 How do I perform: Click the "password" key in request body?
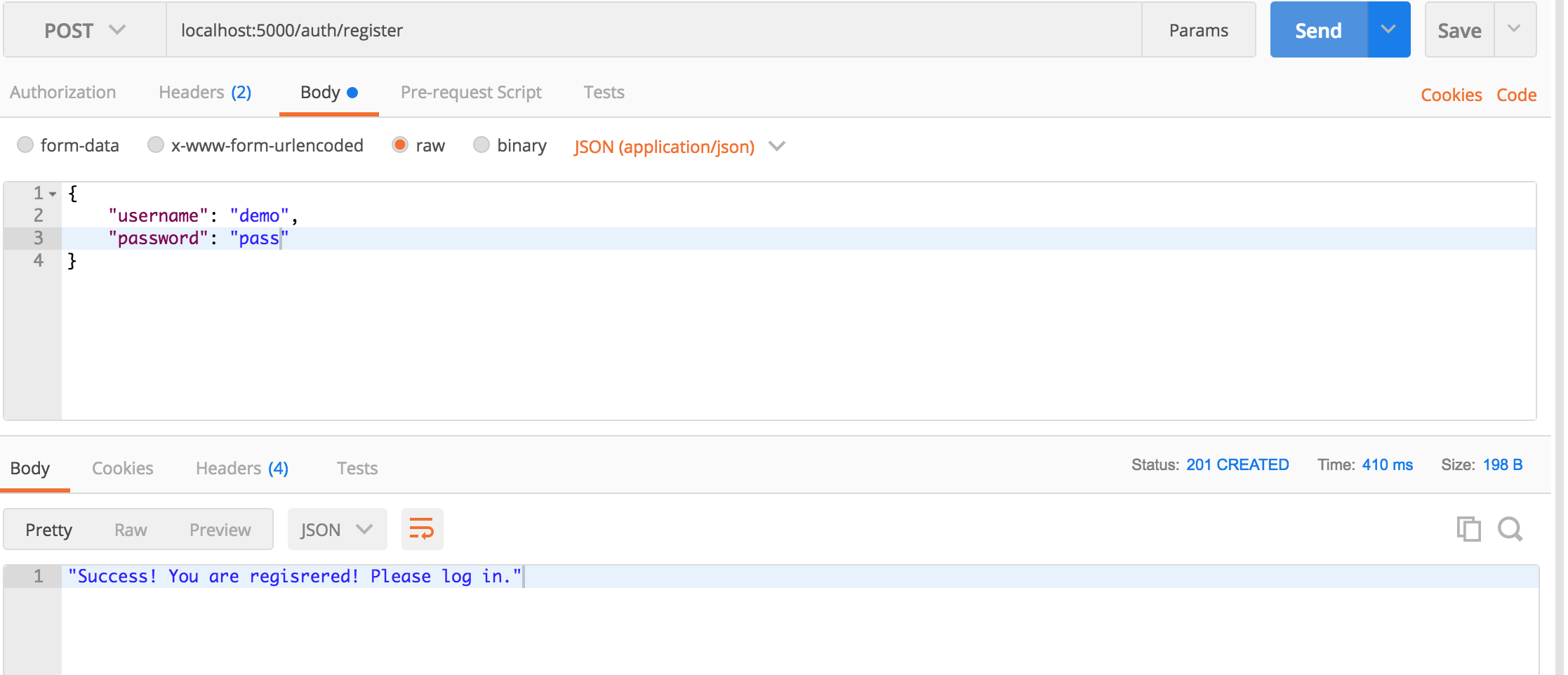point(158,238)
